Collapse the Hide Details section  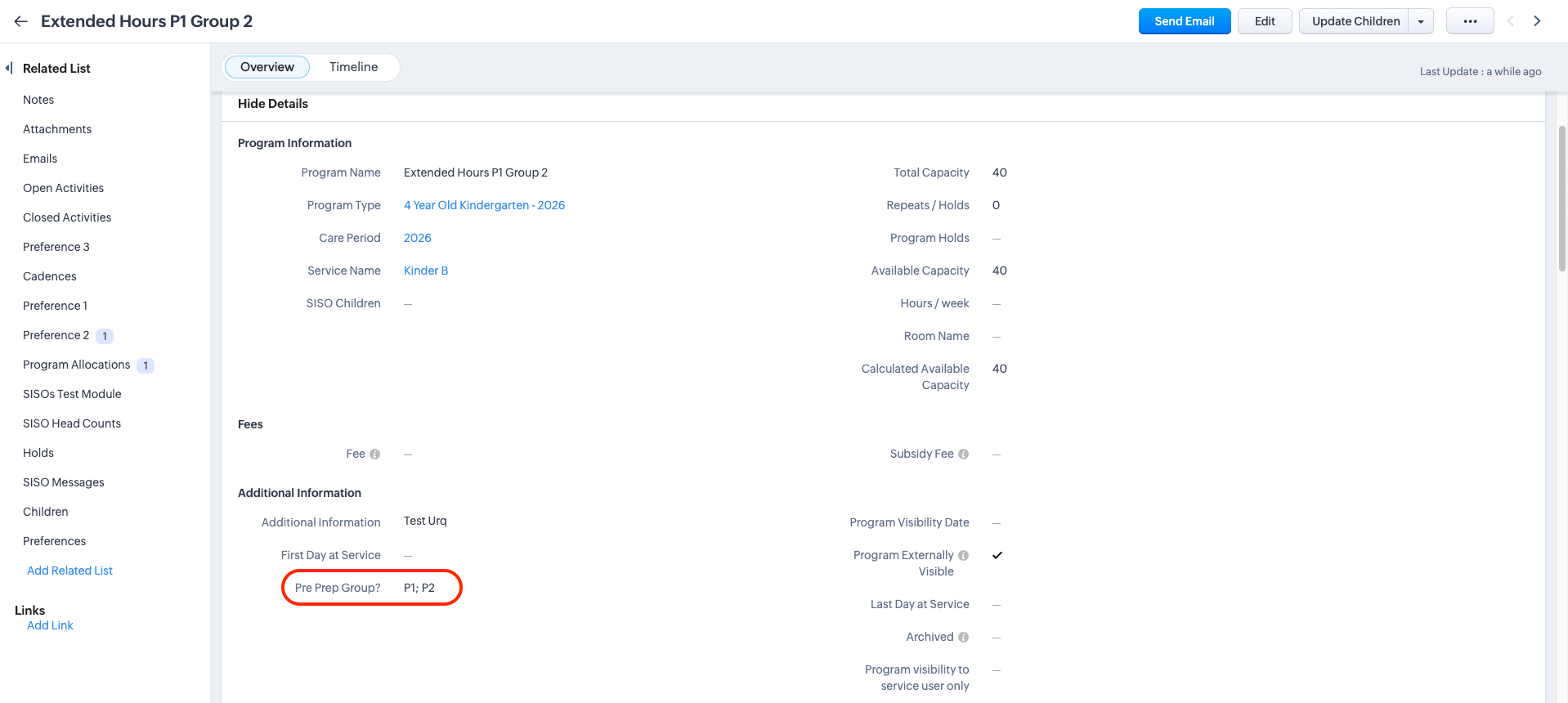tap(273, 104)
